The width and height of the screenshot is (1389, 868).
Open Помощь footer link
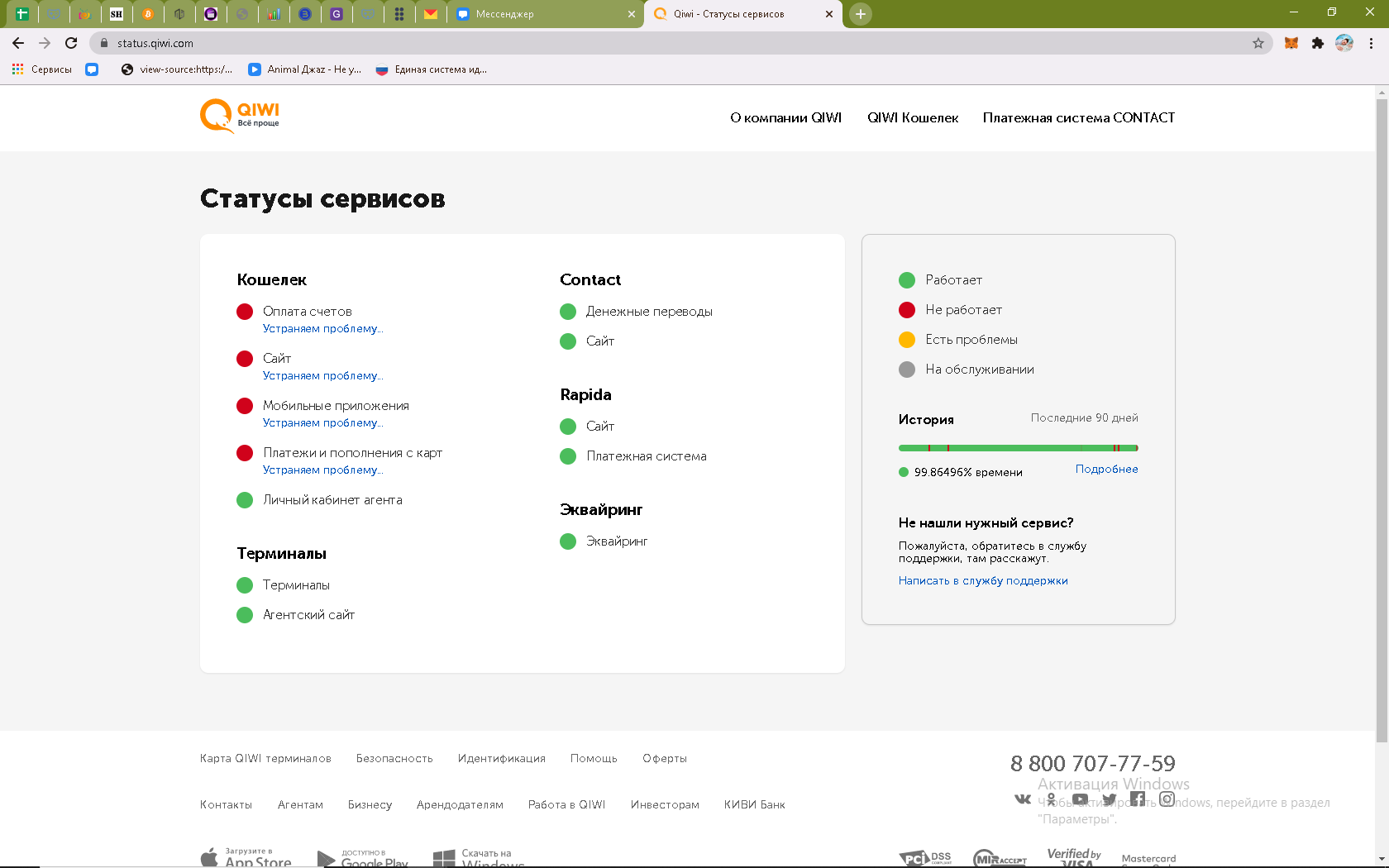(594, 758)
